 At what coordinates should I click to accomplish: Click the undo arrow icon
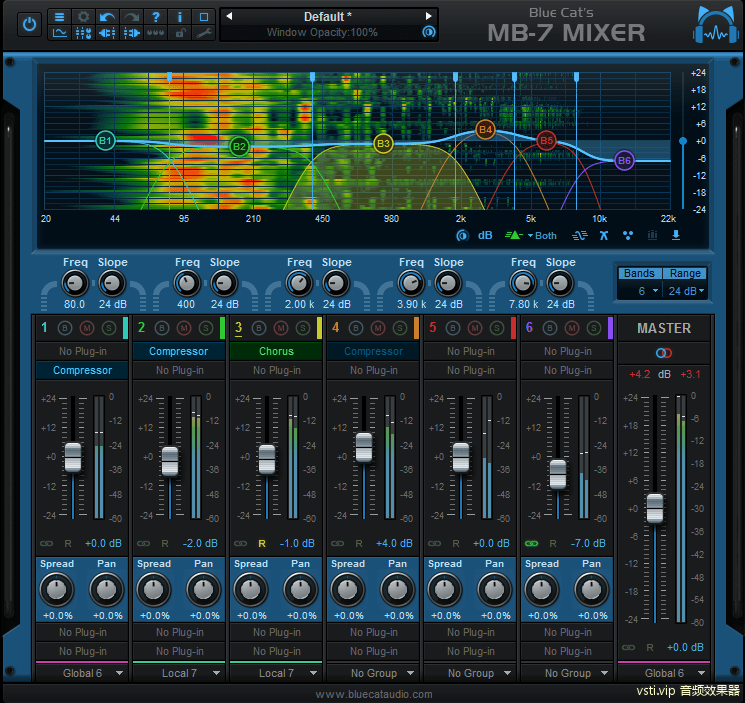tap(107, 17)
